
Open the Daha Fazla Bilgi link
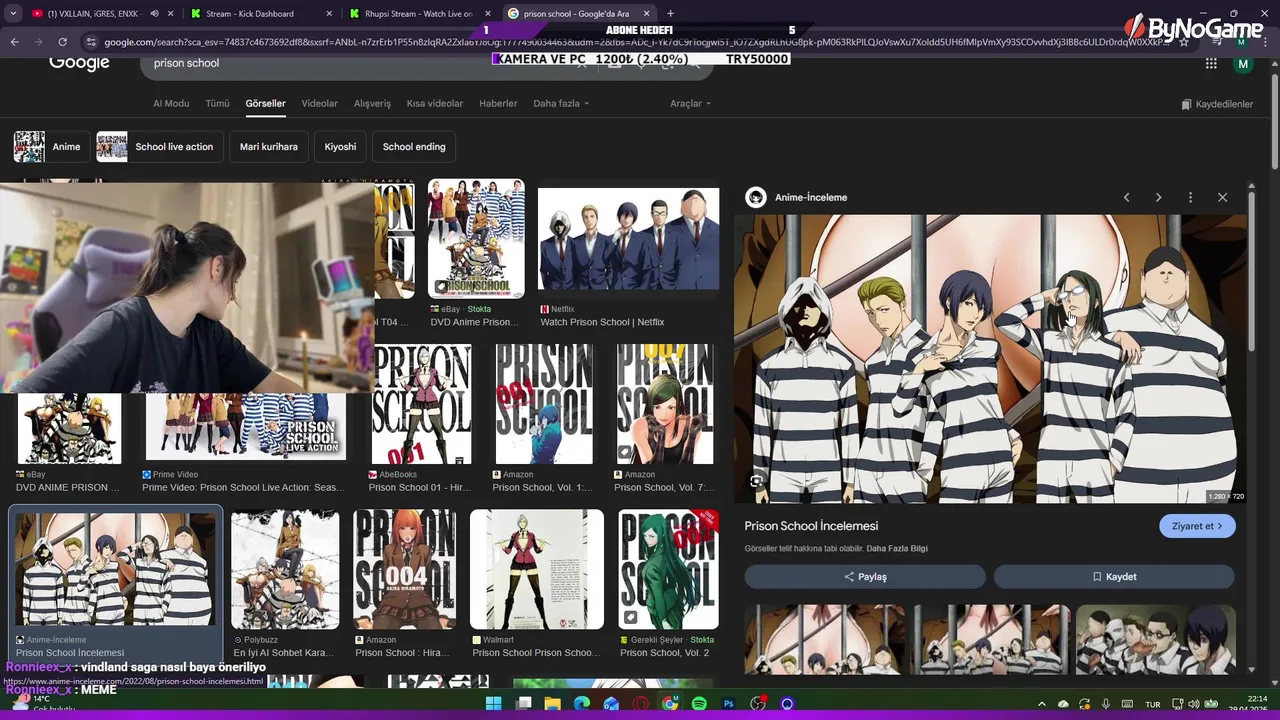point(897,549)
